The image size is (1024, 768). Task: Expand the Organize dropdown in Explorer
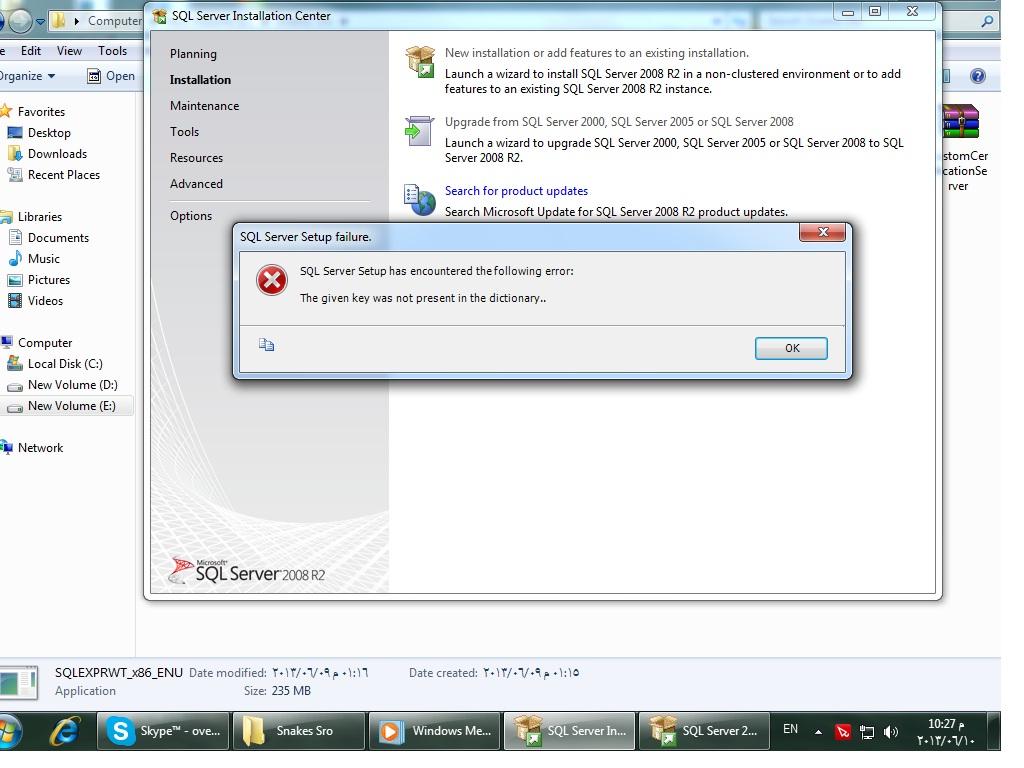click(x=27, y=76)
